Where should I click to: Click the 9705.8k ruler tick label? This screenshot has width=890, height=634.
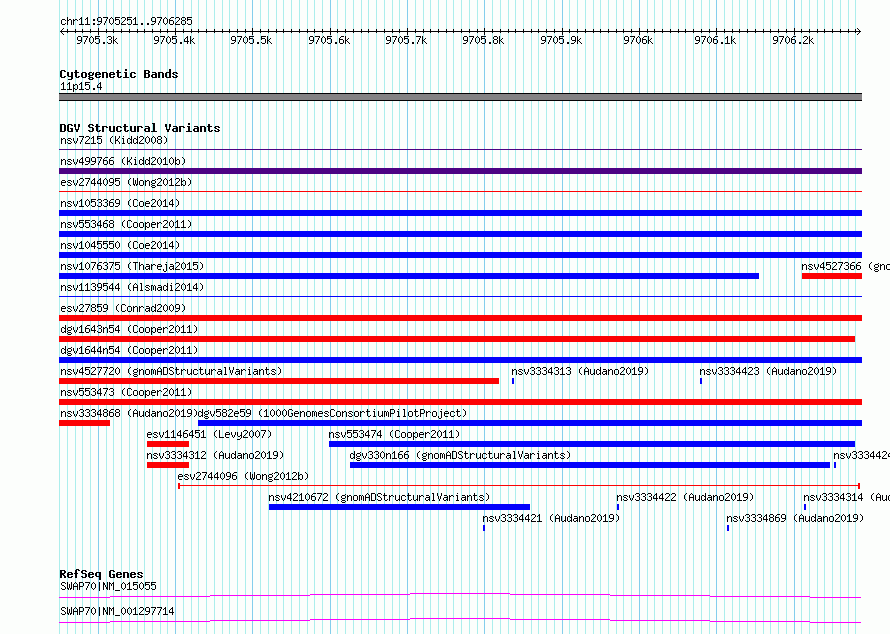click(483, 40)
